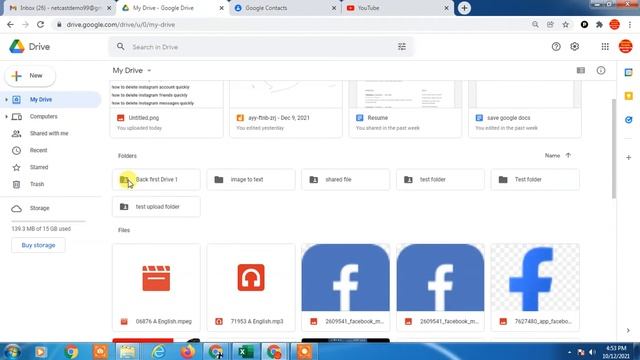Select the Back first Drive 1 folder
Viewport: 640px width, 360px height.
[x=156, y=180]
